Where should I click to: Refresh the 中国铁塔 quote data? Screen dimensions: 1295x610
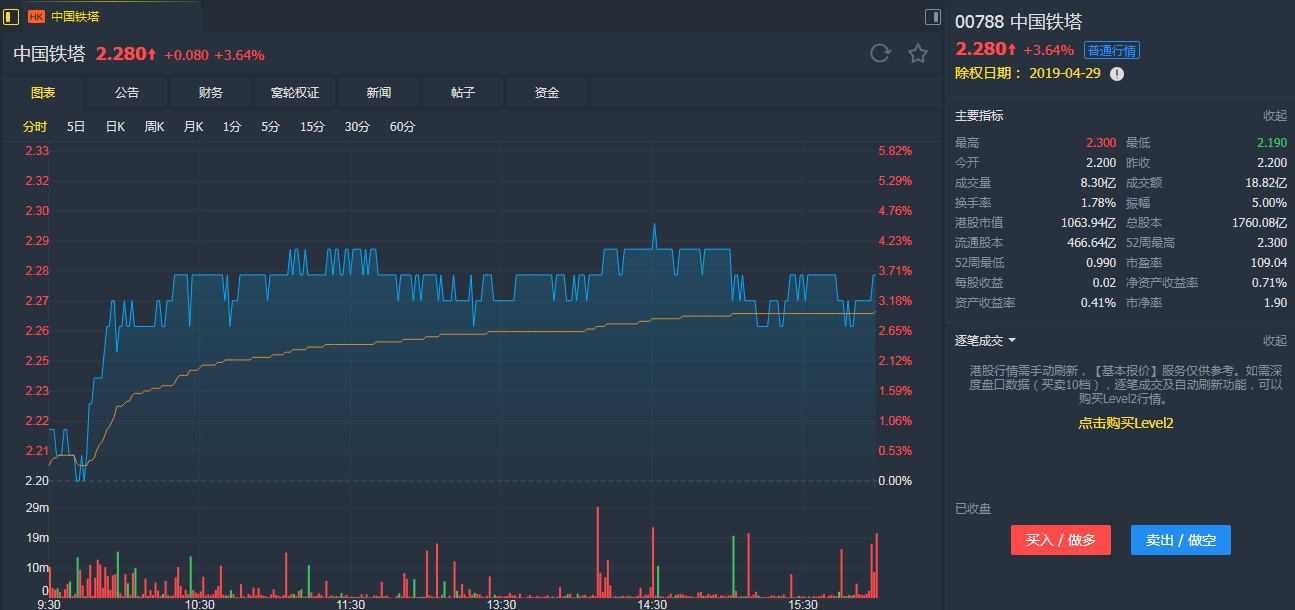click(880, 54)
